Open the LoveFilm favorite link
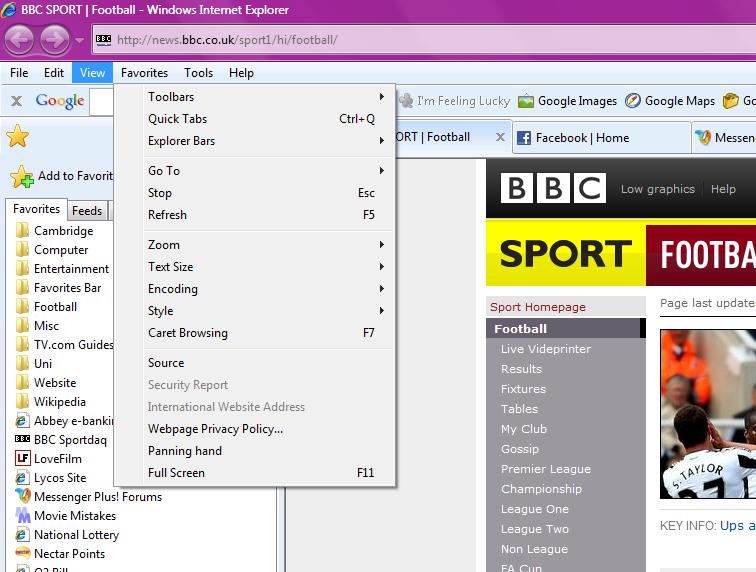This screenshot has width=756, height=572. point(57,458)
